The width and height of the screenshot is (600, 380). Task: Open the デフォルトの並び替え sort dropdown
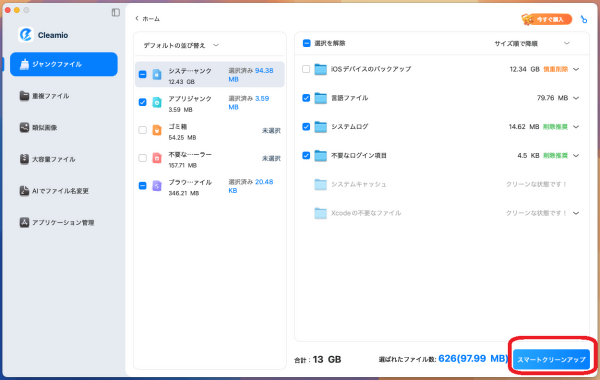coord(181,45)
